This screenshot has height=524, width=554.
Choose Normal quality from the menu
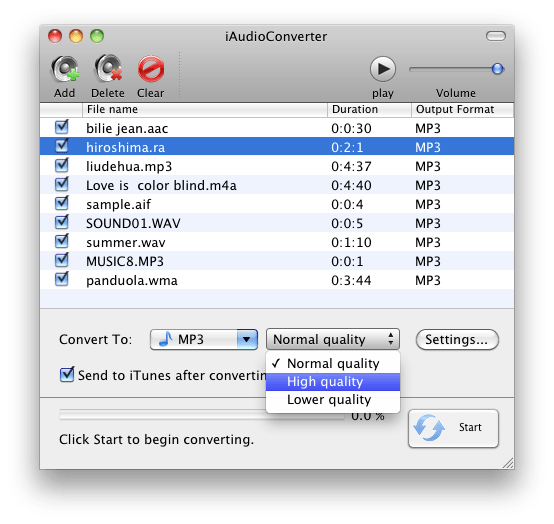click(x=333, y=363)
